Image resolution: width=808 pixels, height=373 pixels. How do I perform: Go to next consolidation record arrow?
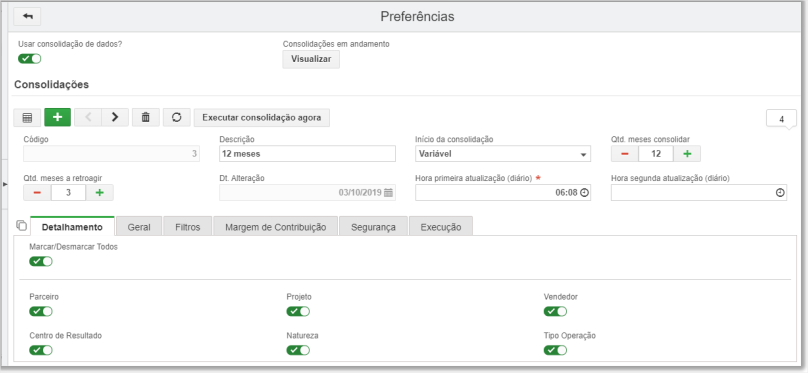115,117
